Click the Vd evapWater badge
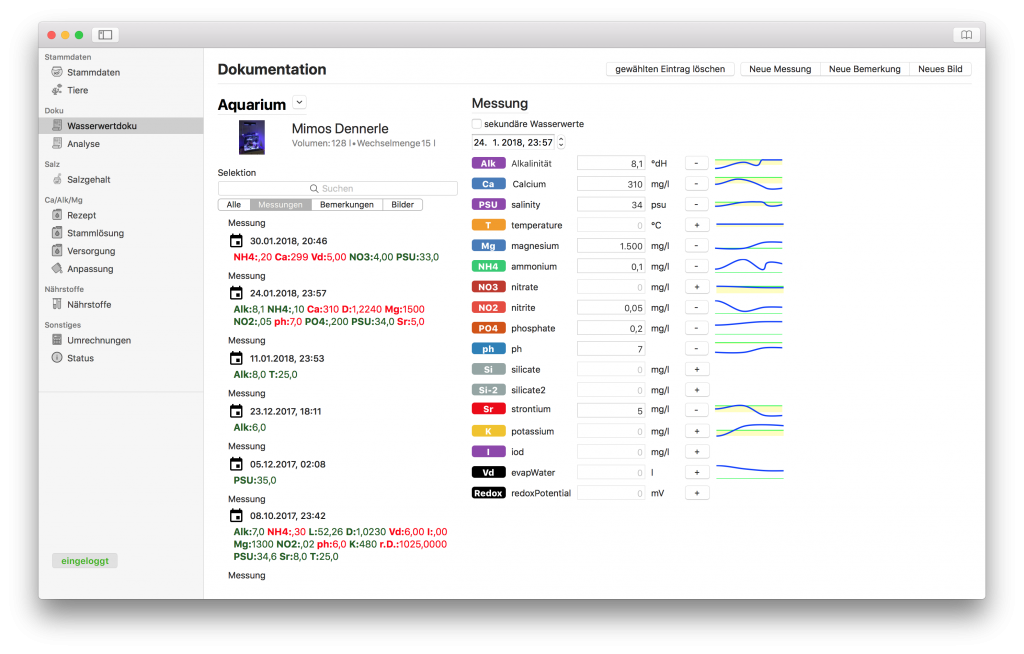 point(488,473)
